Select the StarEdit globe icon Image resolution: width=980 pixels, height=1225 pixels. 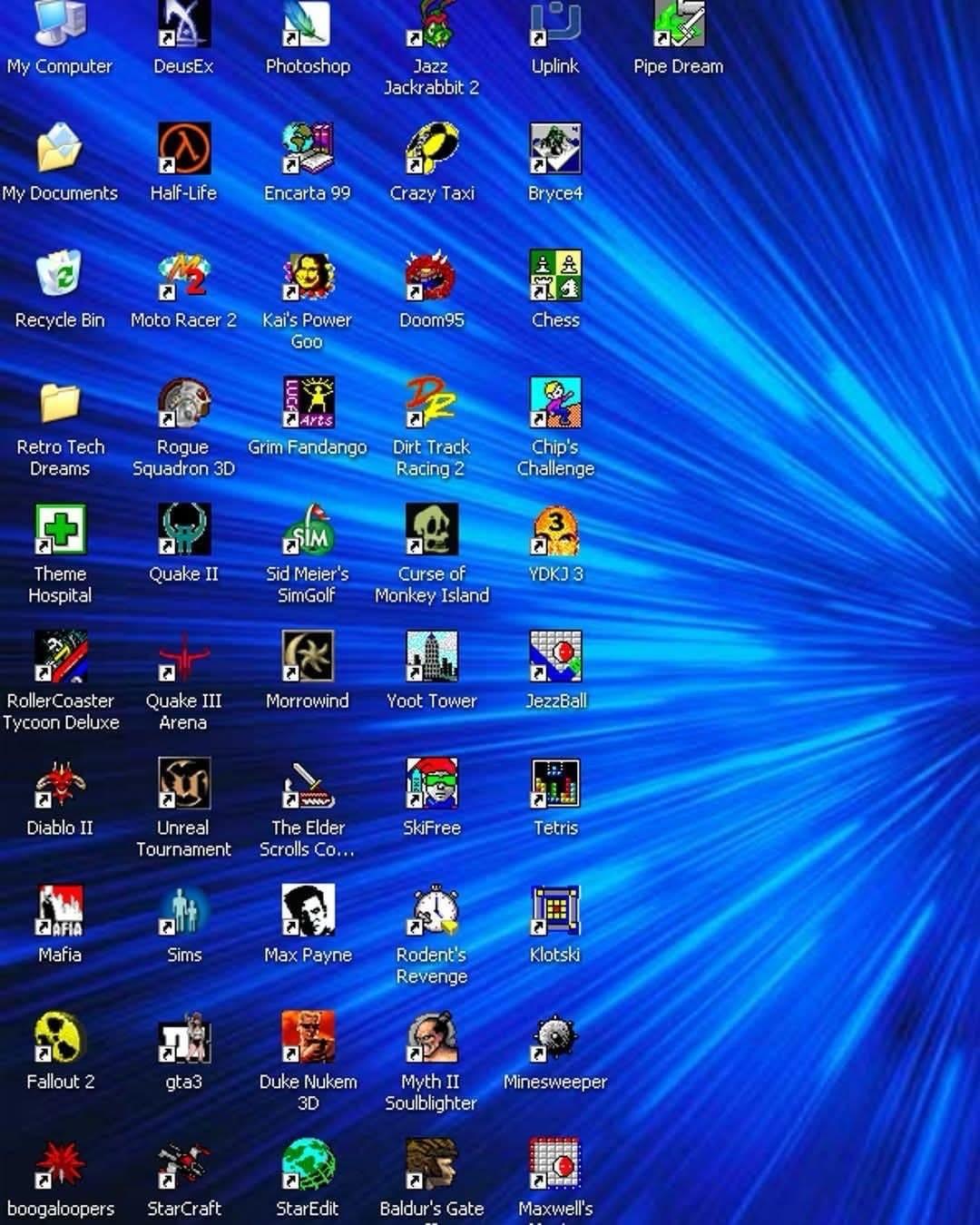click(308, 1164)
